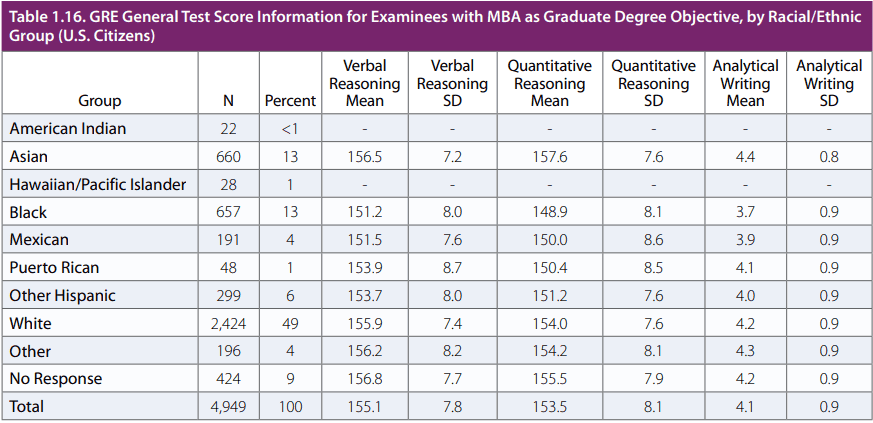Image resolution: width=873 pixels, height=423 pixels.
Task: Select Asian Analytical Writing SD 0.8
Action: point(828,157)
